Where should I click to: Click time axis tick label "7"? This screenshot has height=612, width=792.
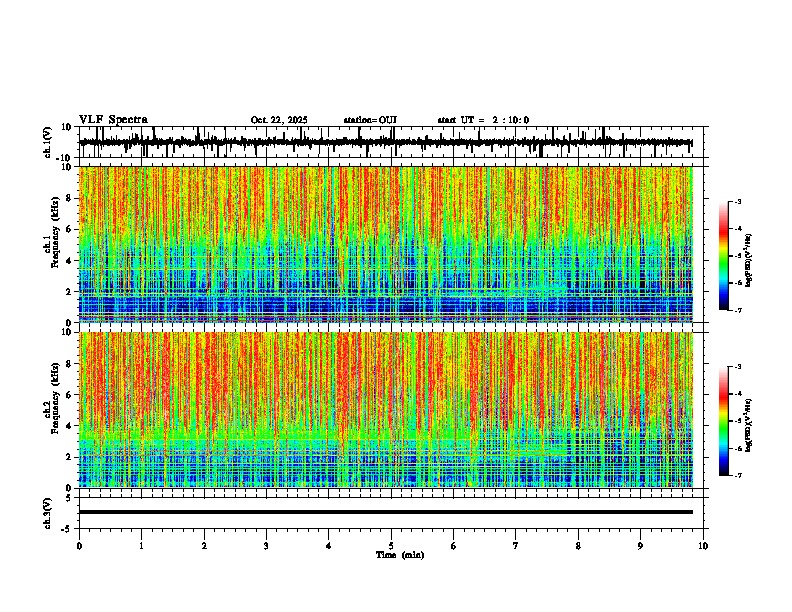click(516, 546)
